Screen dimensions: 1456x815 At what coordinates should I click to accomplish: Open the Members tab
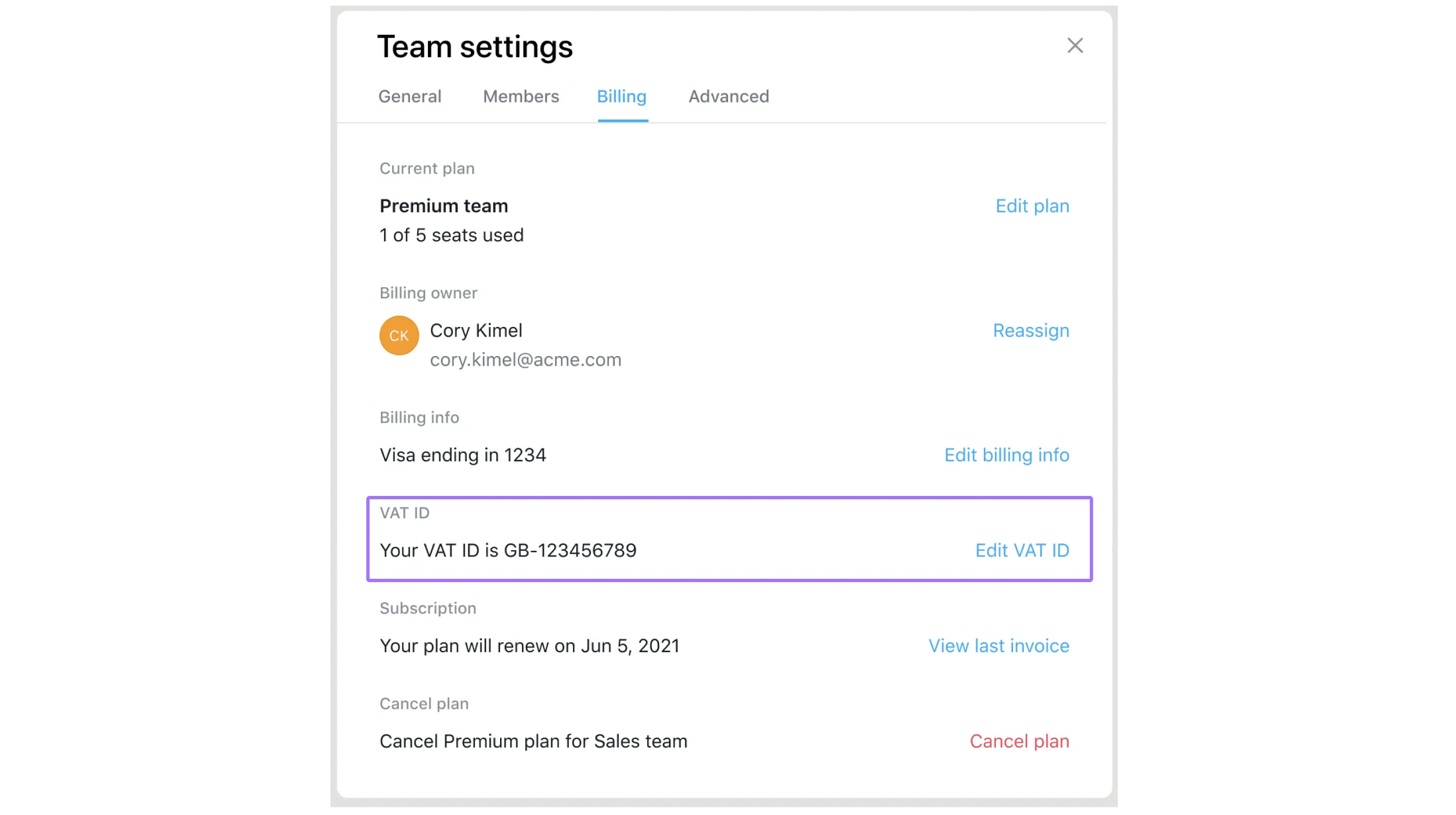[521, 97]
